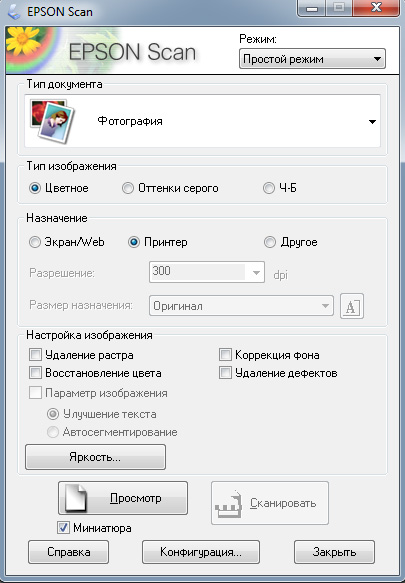This screenshot has width=405, height=583.
Task: Select the Автосегментирование option
Action: [x=53, y=432]
